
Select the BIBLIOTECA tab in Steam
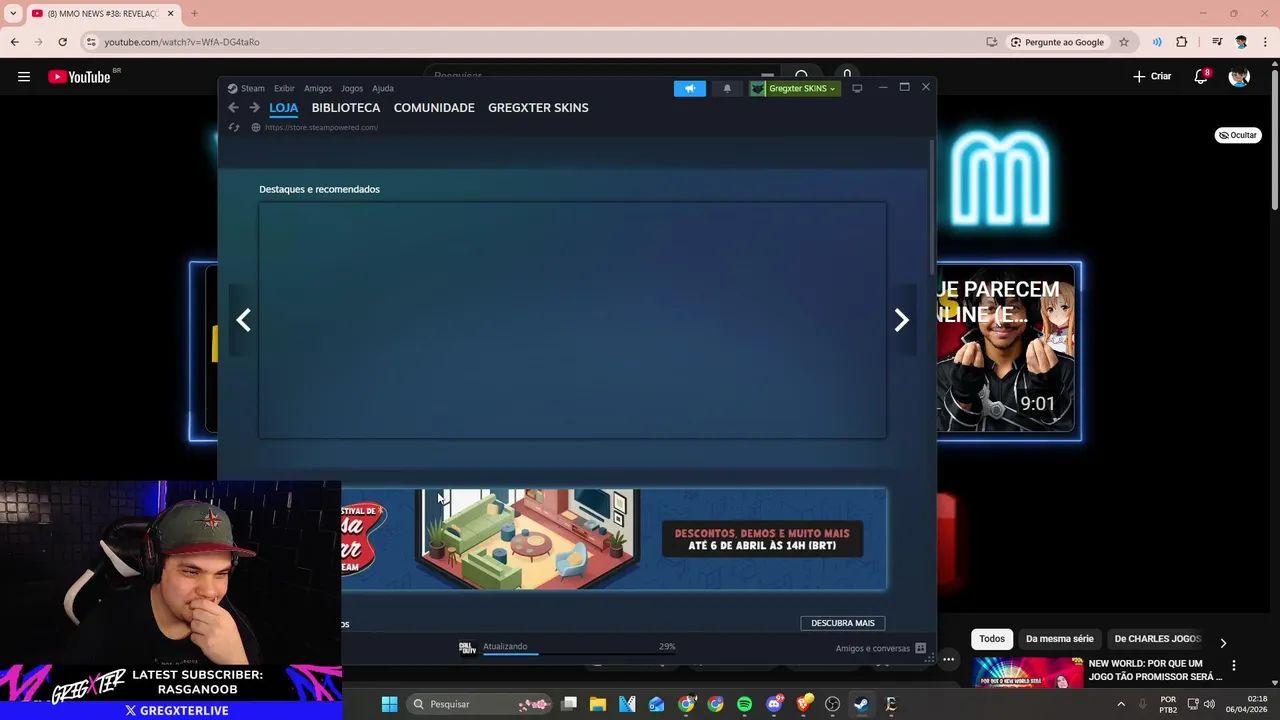pos(346,108)
